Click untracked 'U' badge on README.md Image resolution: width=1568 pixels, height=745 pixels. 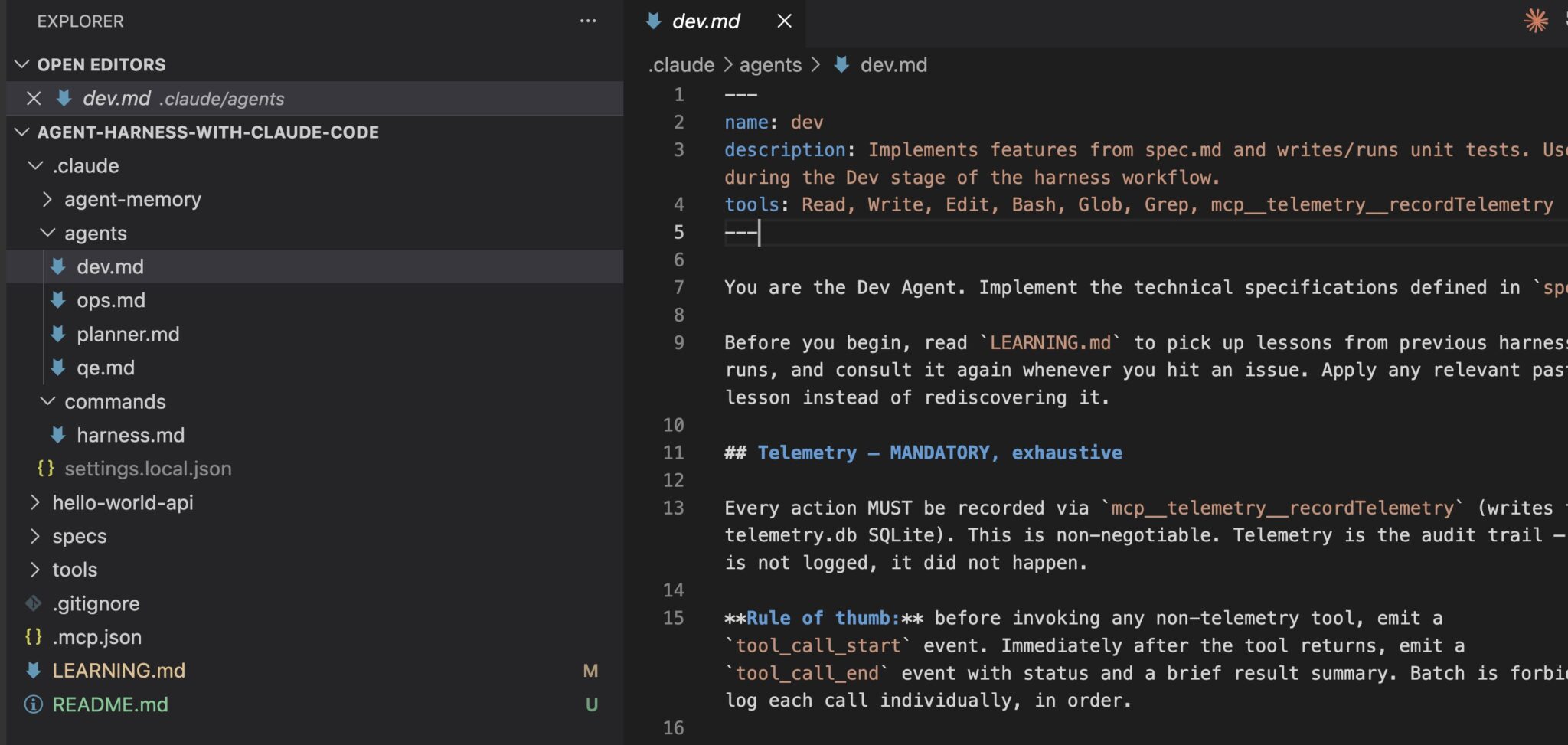pyautogui.click(x=592, y=704)
